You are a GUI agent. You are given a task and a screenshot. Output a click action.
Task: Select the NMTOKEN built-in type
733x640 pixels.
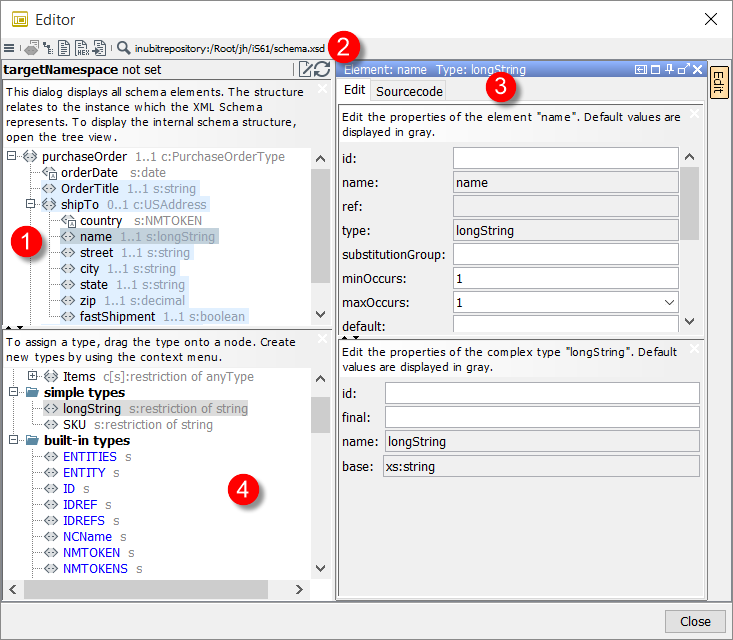click(x=90, y=553)
